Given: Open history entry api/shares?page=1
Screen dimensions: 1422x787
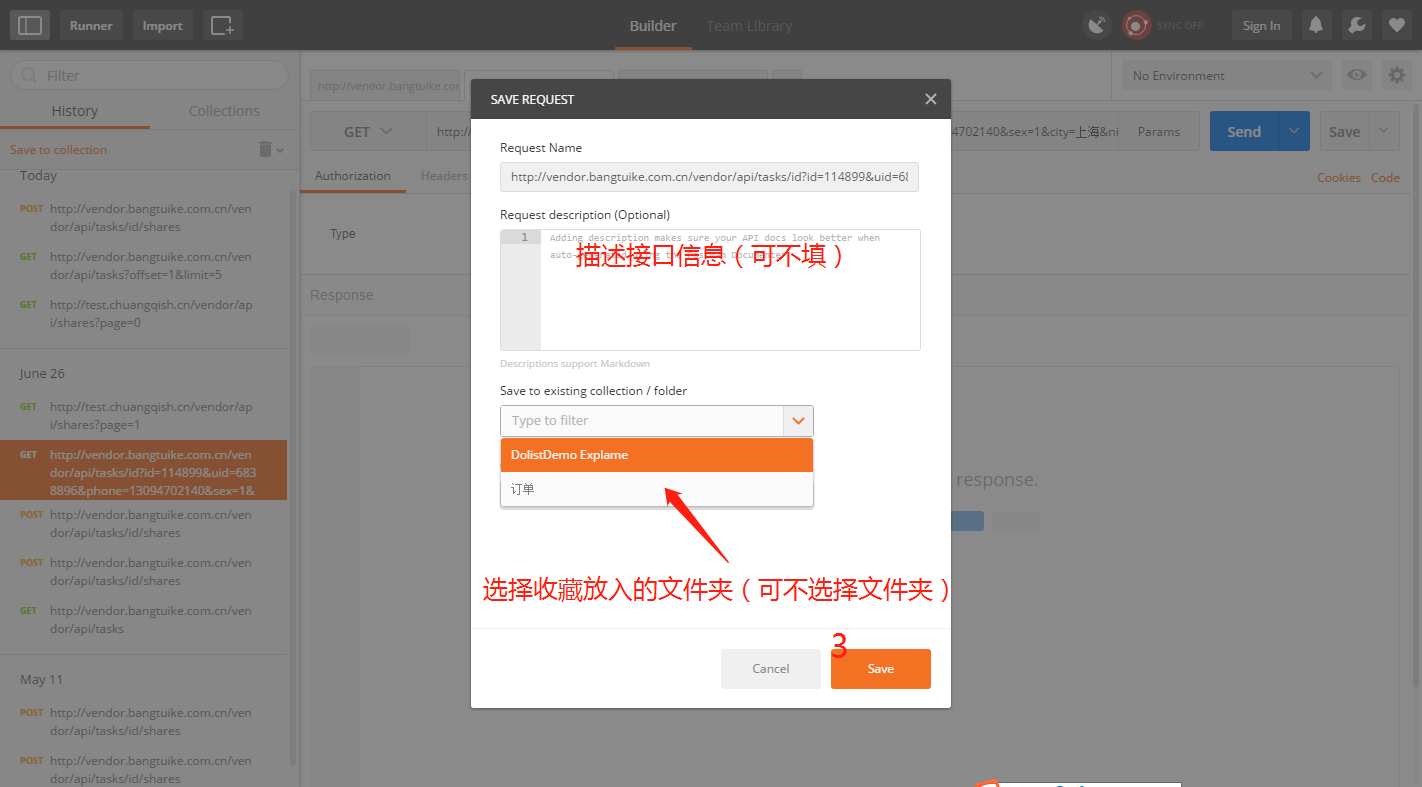Looking at the screenshot, I should point(143,416).
